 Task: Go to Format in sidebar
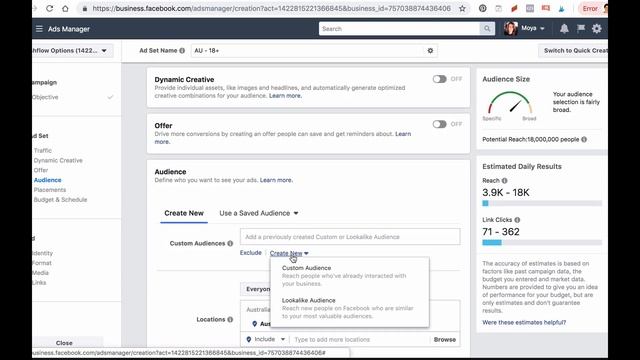(x=42, y=263)
